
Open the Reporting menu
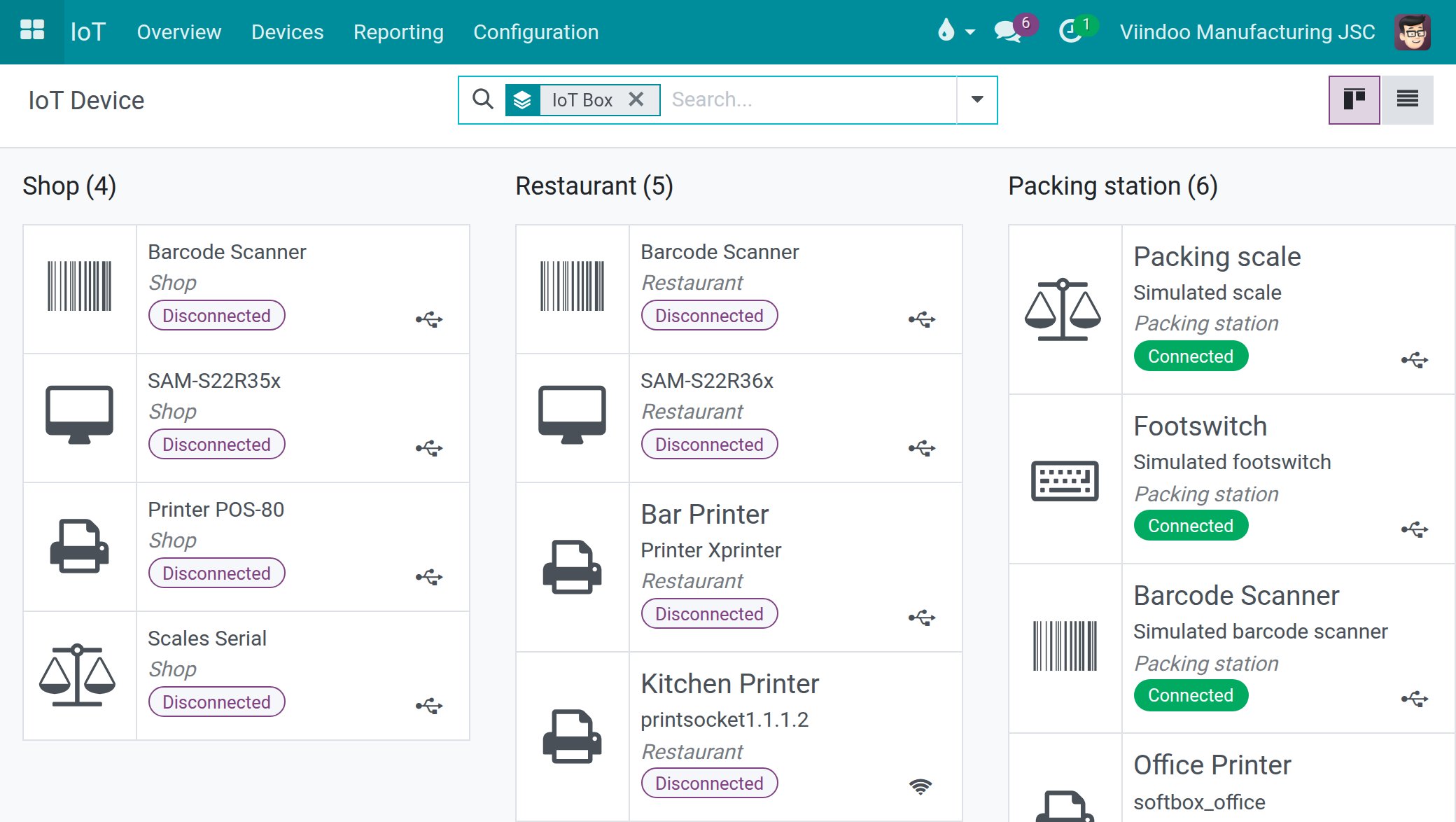tap(398, 32)
